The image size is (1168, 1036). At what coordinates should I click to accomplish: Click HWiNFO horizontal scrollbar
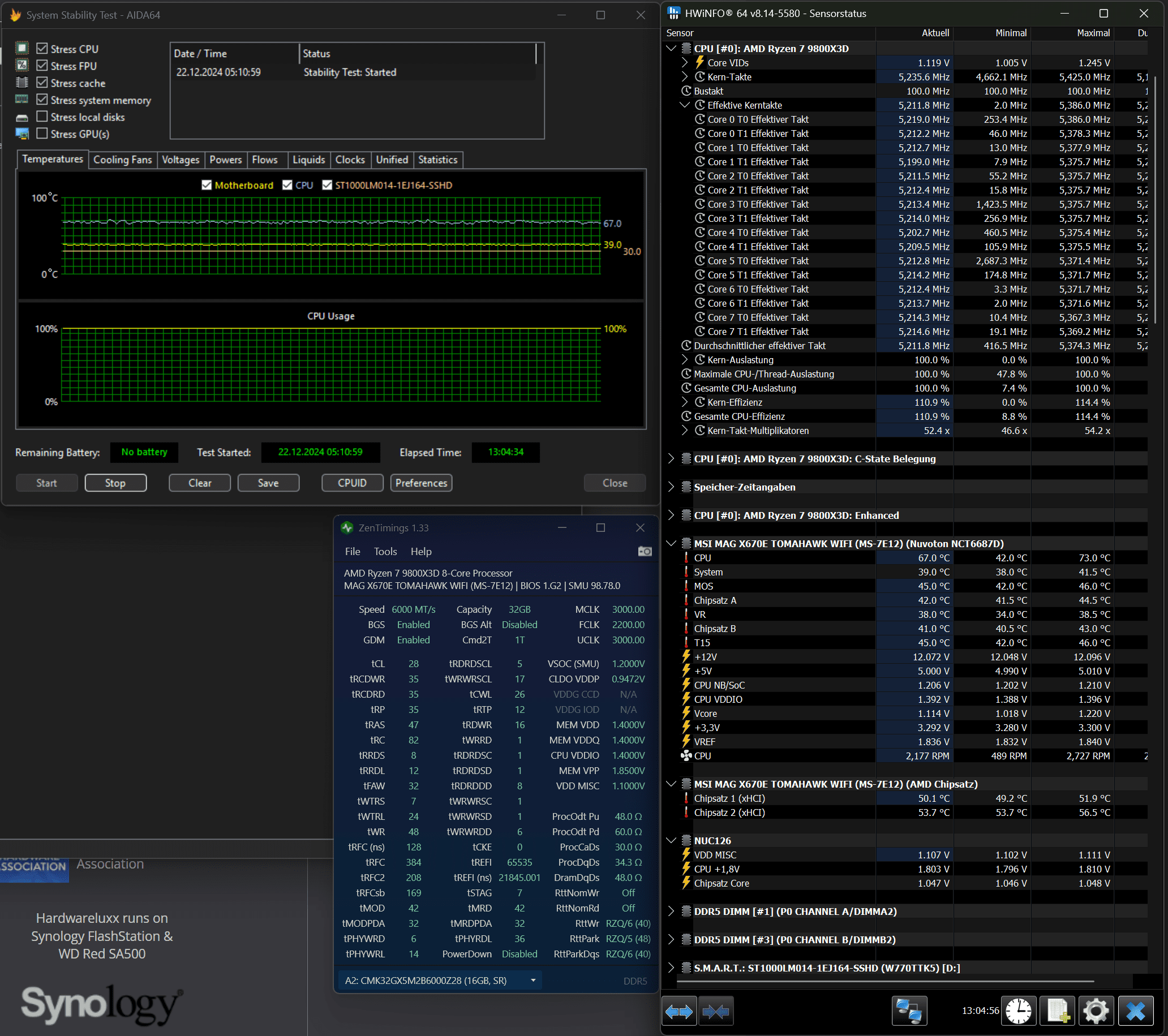(x=885, y=981)
